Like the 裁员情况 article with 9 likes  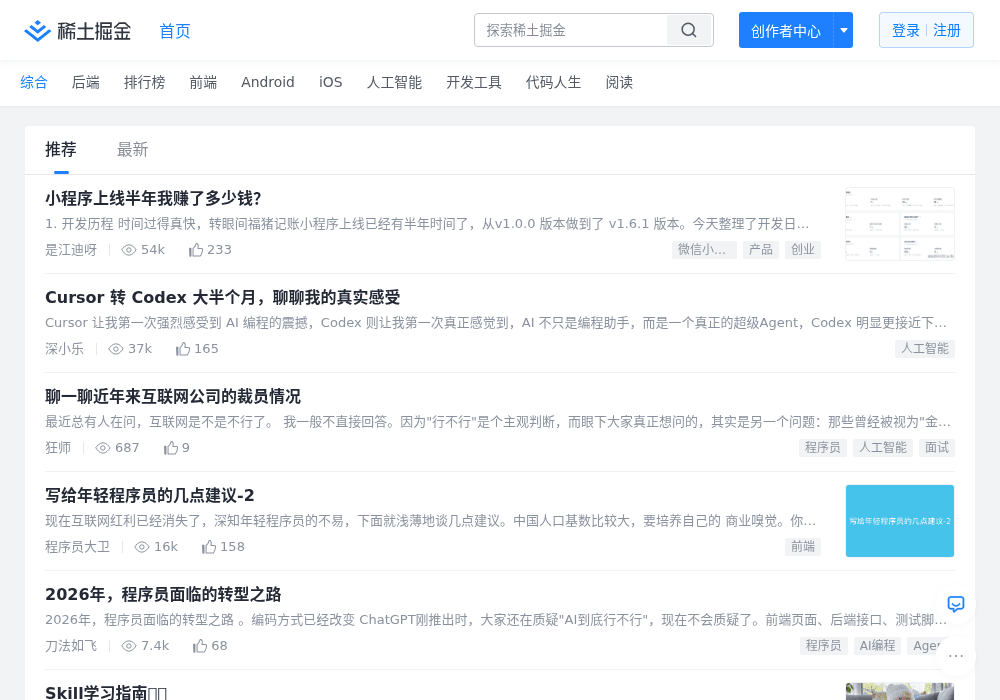(x=170, y=448)
